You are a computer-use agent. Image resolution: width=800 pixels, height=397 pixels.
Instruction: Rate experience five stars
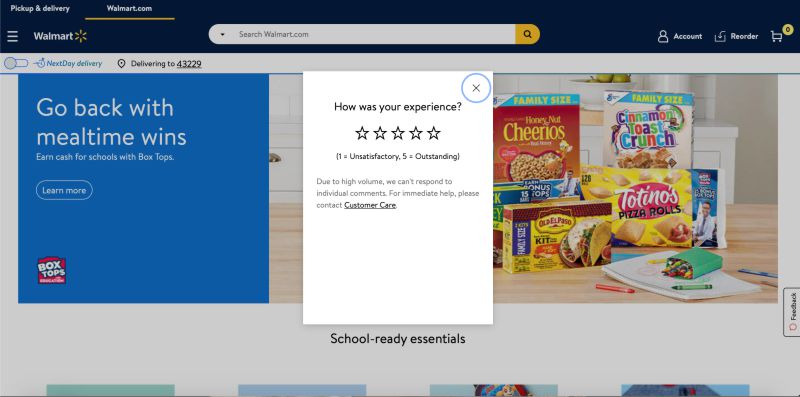pyautogui.click(x=434, y=133)
